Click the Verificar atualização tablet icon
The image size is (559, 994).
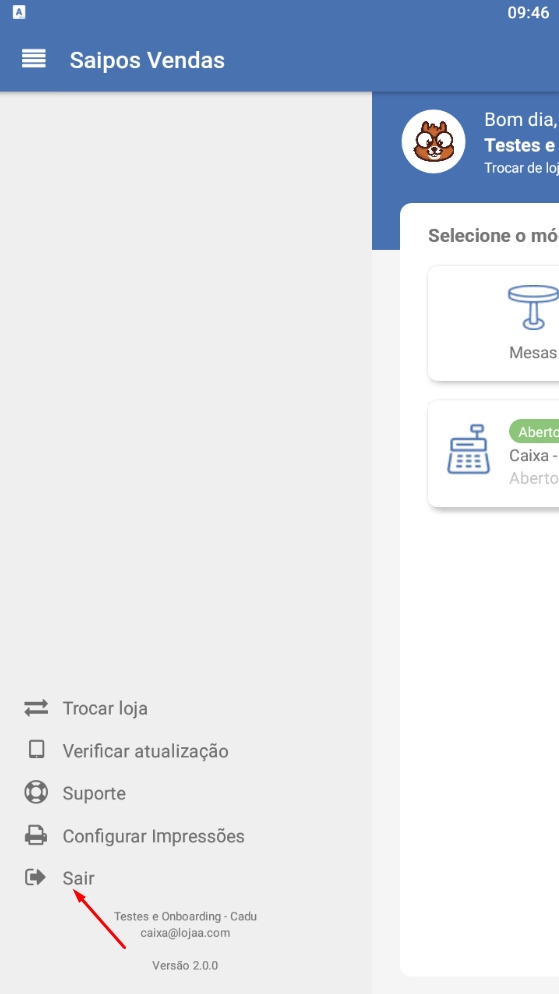[x=36, y=750]
